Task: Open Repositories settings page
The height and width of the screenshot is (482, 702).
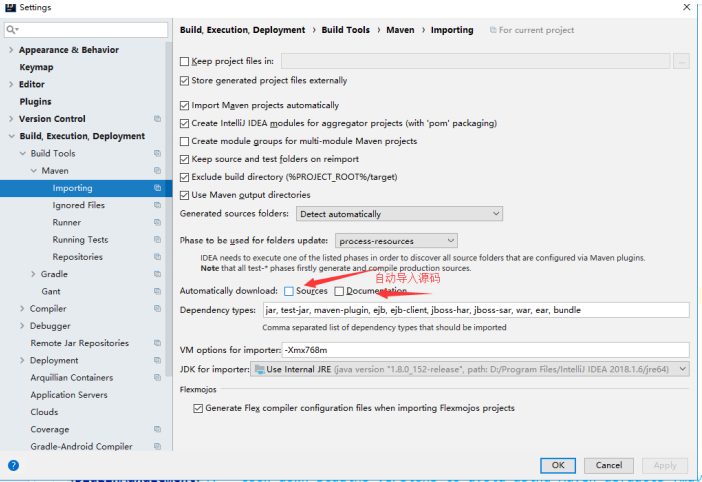Action: [x=77, y=257]
